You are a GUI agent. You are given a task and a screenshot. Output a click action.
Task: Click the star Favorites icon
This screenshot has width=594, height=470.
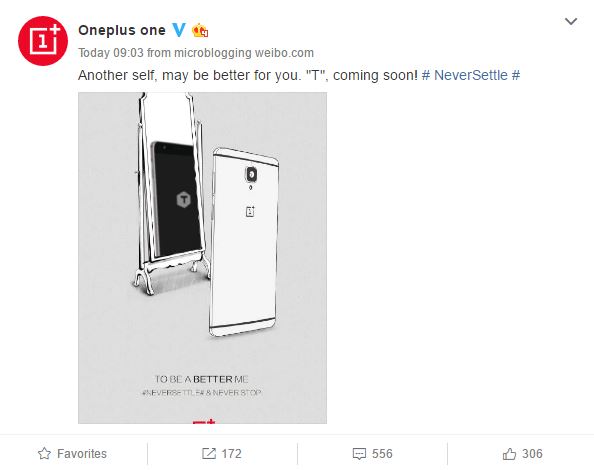44,453
